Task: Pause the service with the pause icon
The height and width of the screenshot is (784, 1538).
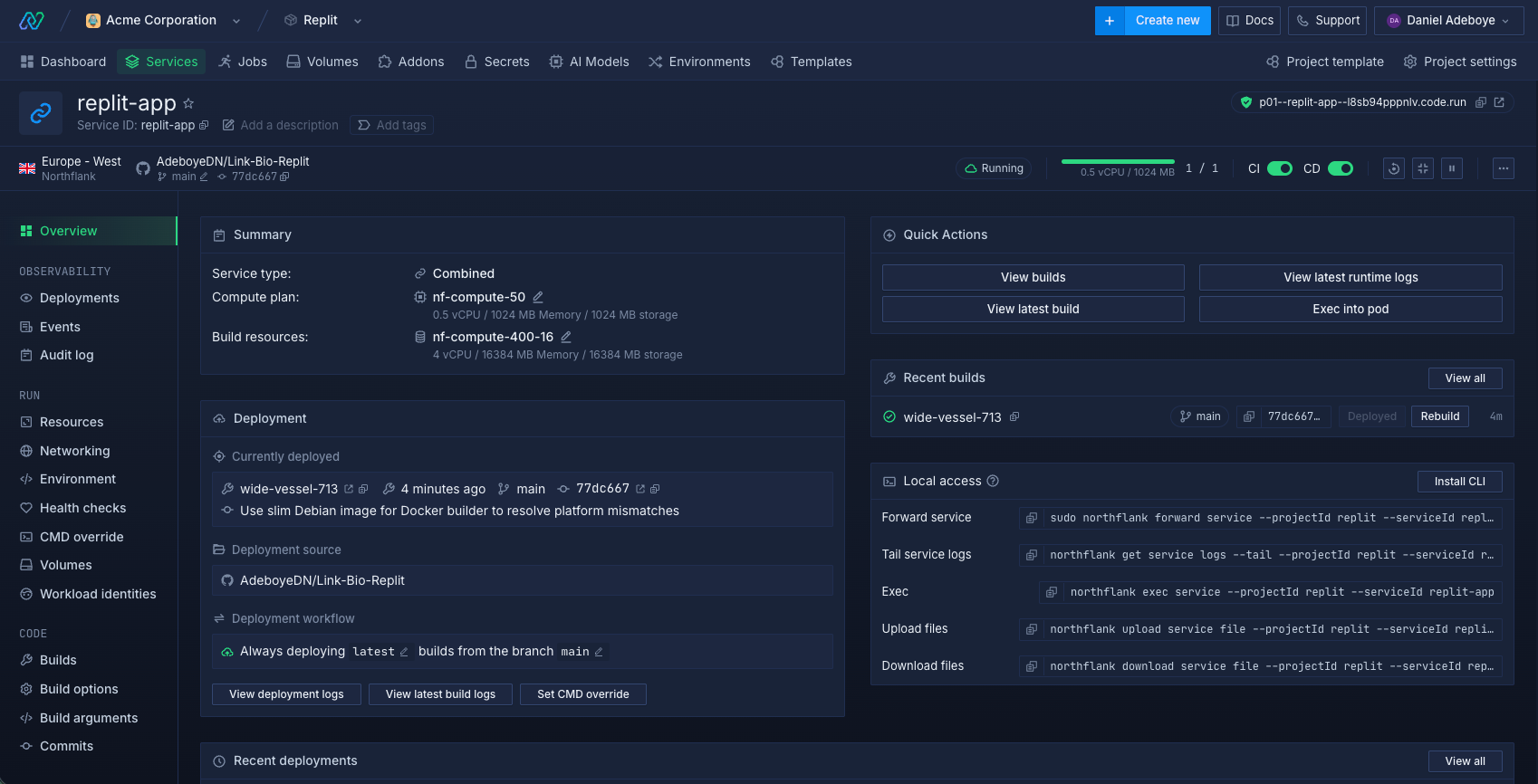Action: point(1452,168)
